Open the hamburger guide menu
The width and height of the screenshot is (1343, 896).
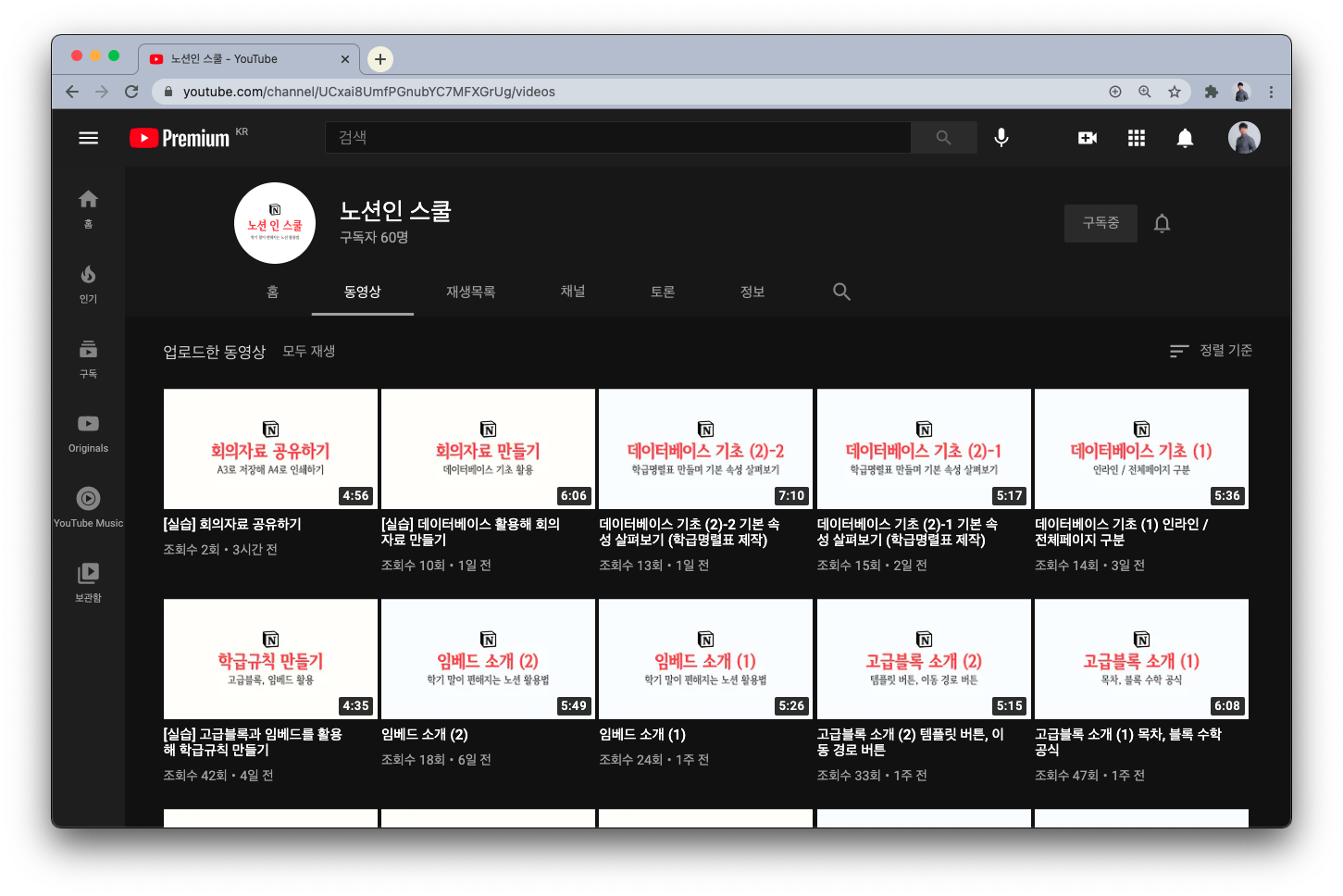88,138
